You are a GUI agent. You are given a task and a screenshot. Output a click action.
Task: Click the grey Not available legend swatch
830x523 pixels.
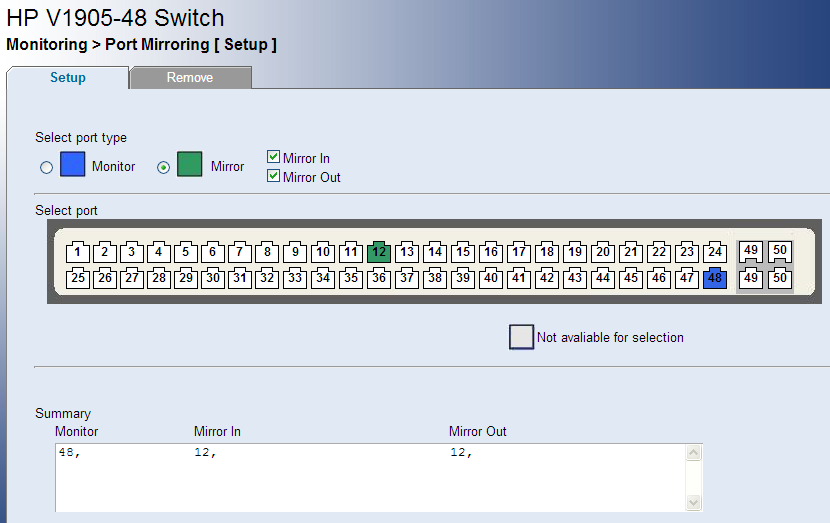click(521, 337)
